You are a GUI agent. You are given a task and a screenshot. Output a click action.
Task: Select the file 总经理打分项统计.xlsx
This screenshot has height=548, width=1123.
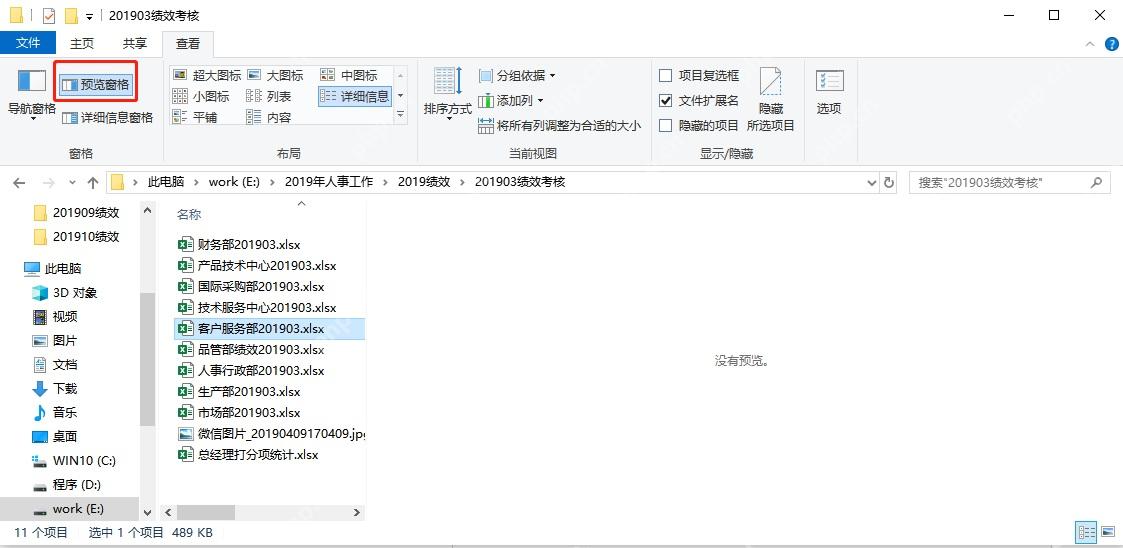248,454
